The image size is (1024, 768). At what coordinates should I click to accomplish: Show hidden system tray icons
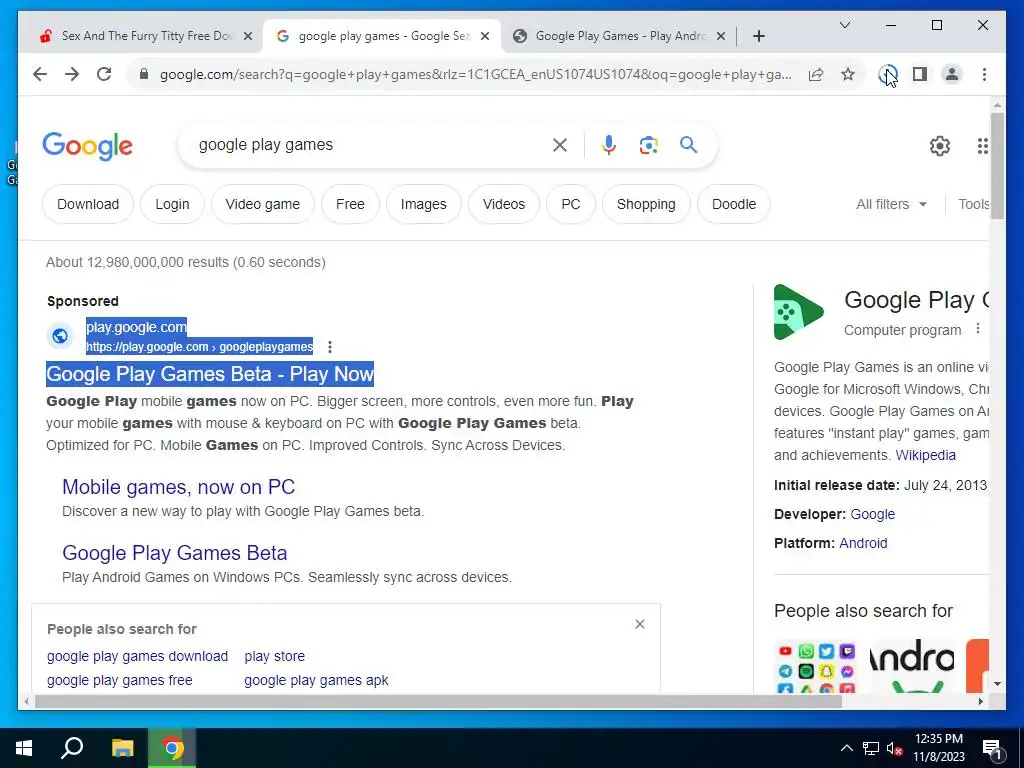pos(846,748)
